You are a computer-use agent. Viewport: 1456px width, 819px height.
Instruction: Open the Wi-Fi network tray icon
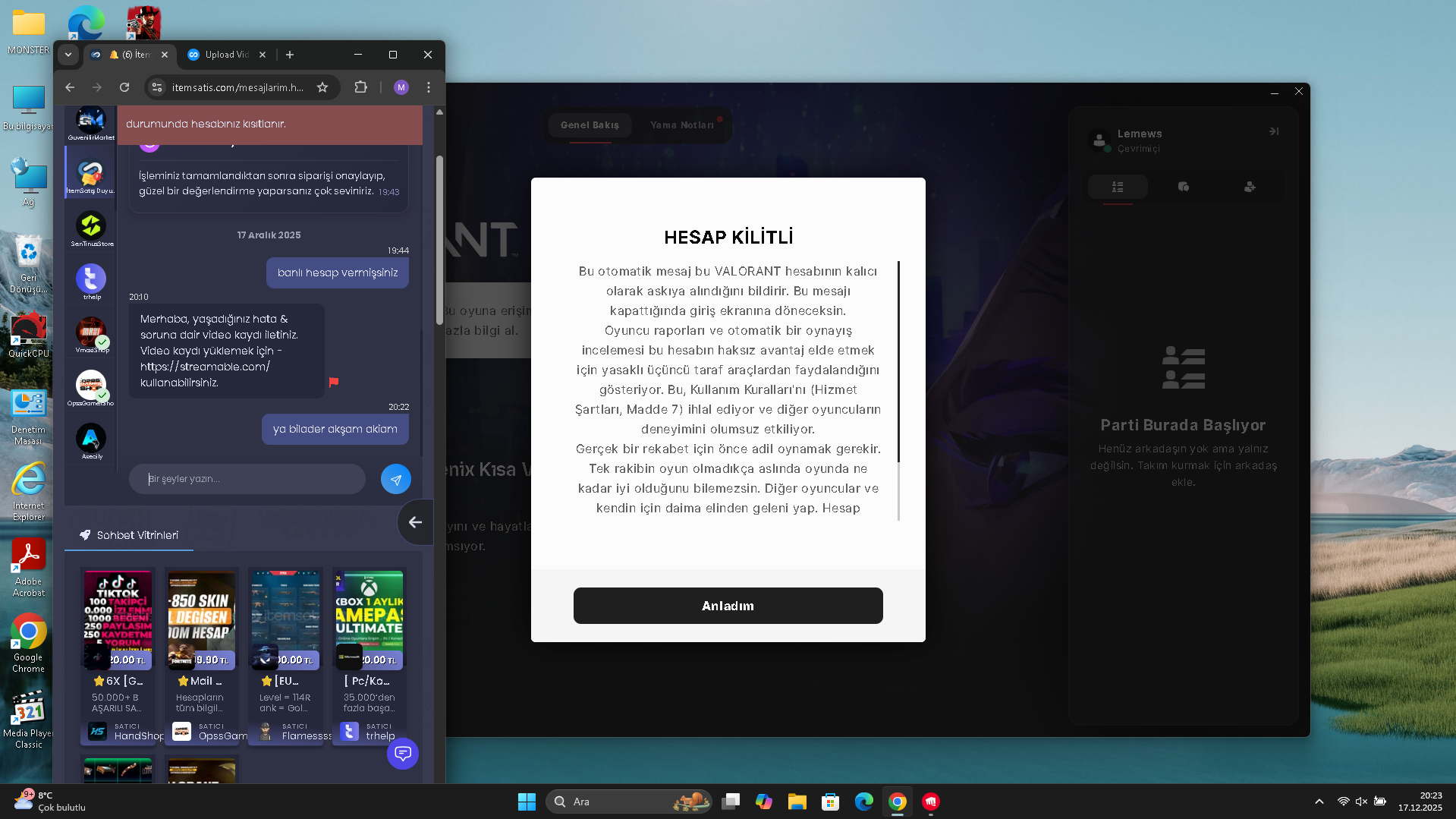pos(1343,802)
